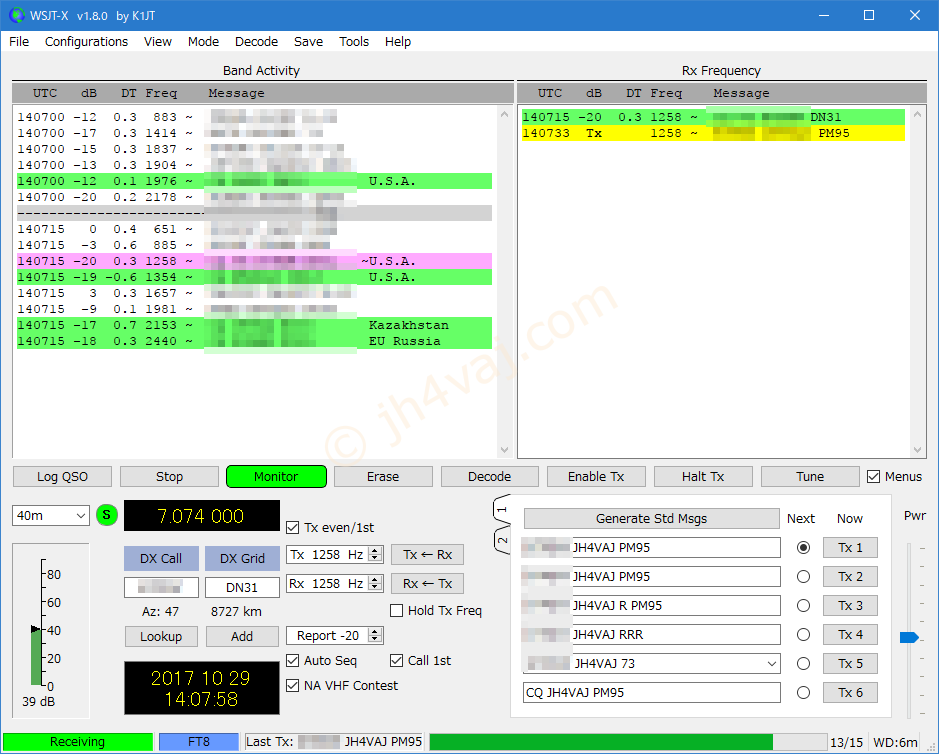Toggle the green Monitor button
The width and height of the screenshot is (939, 754).
tap(276, 477)
